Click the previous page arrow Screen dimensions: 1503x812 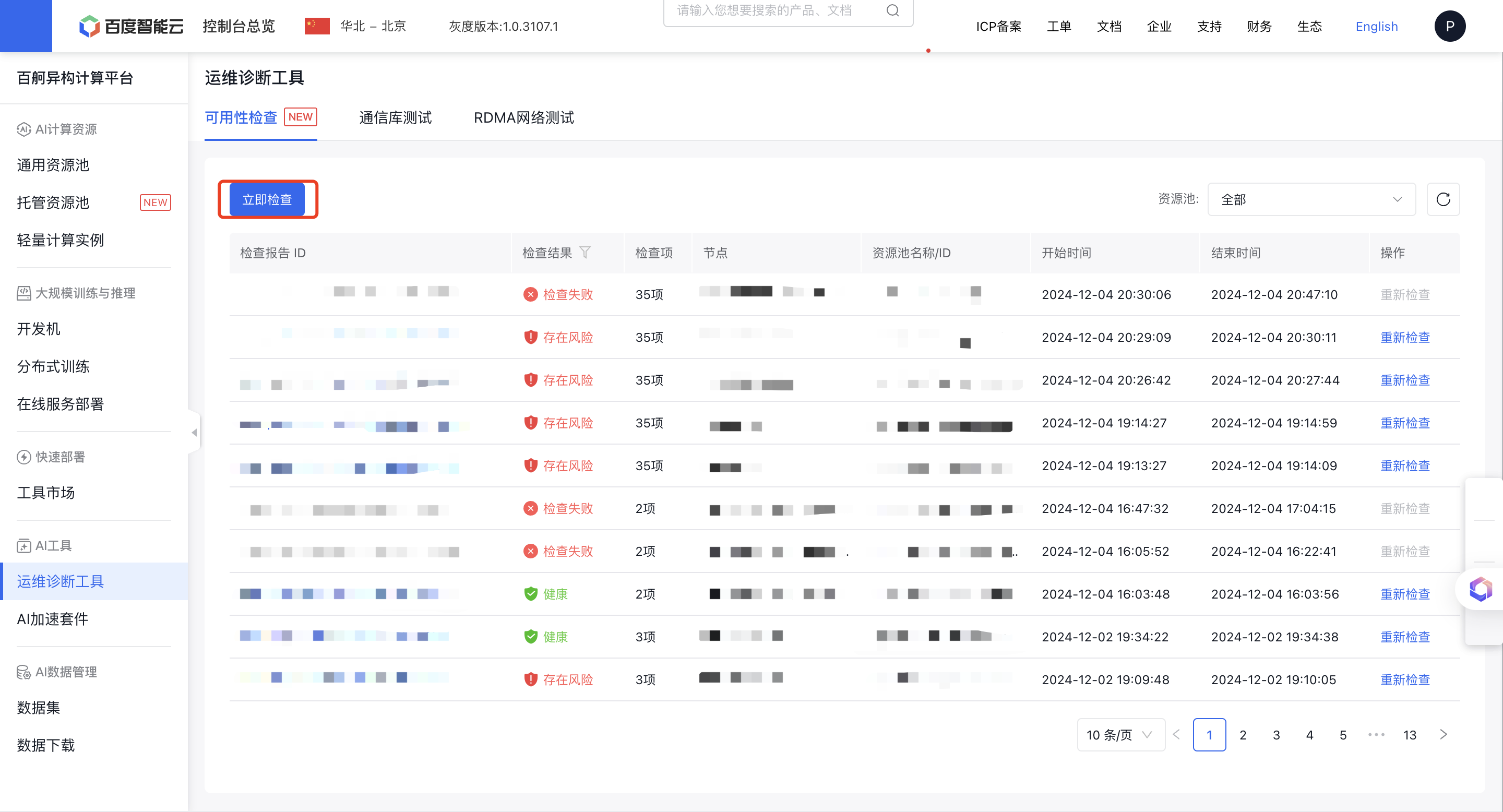point(1176,734)
